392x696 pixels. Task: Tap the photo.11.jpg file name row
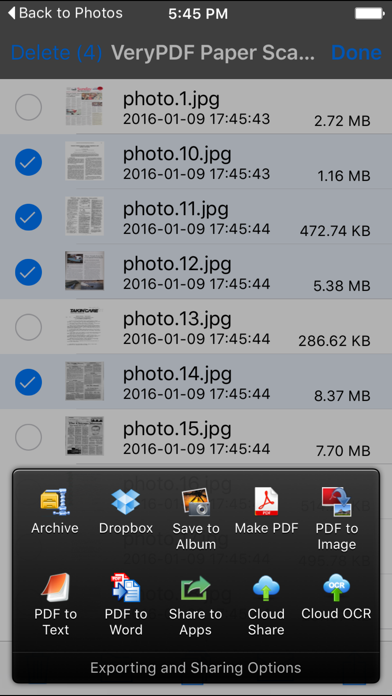196,217
